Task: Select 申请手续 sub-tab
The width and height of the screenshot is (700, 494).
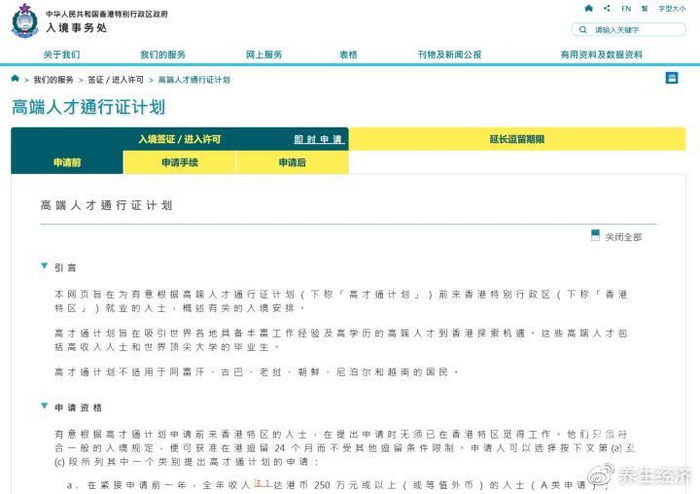Action: 179,162
